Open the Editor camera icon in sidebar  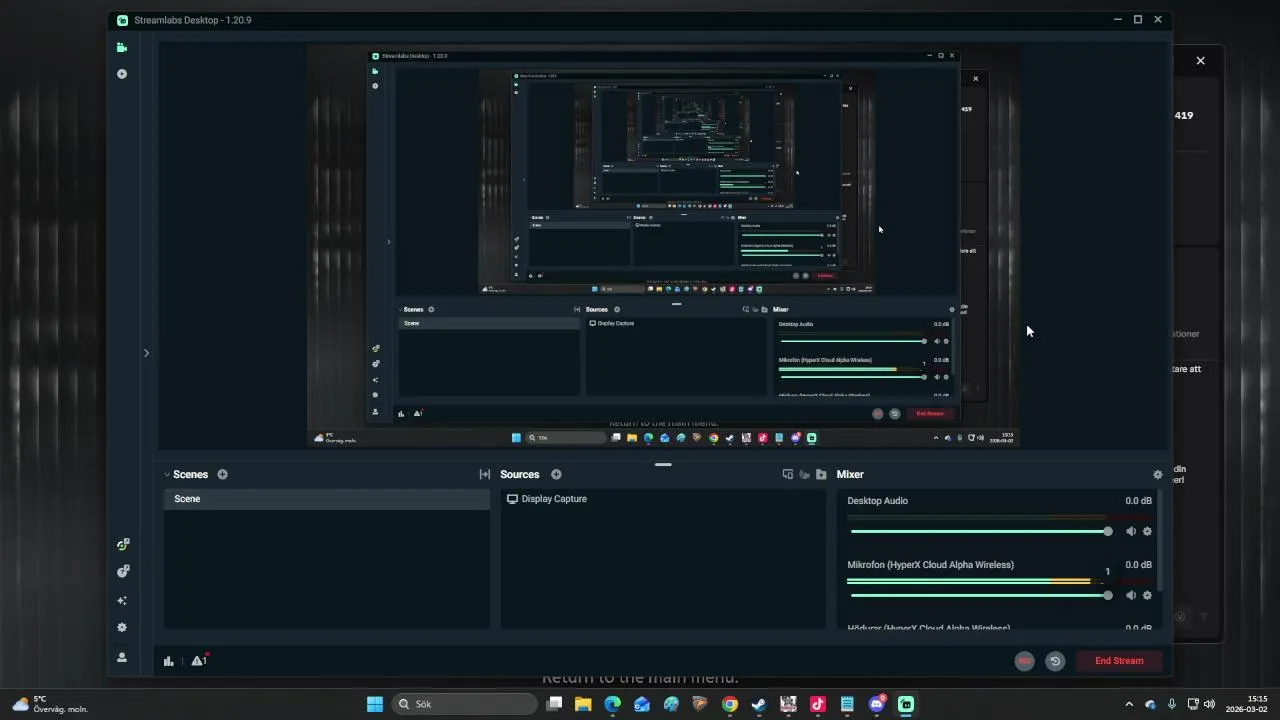(x=122, y=47)
